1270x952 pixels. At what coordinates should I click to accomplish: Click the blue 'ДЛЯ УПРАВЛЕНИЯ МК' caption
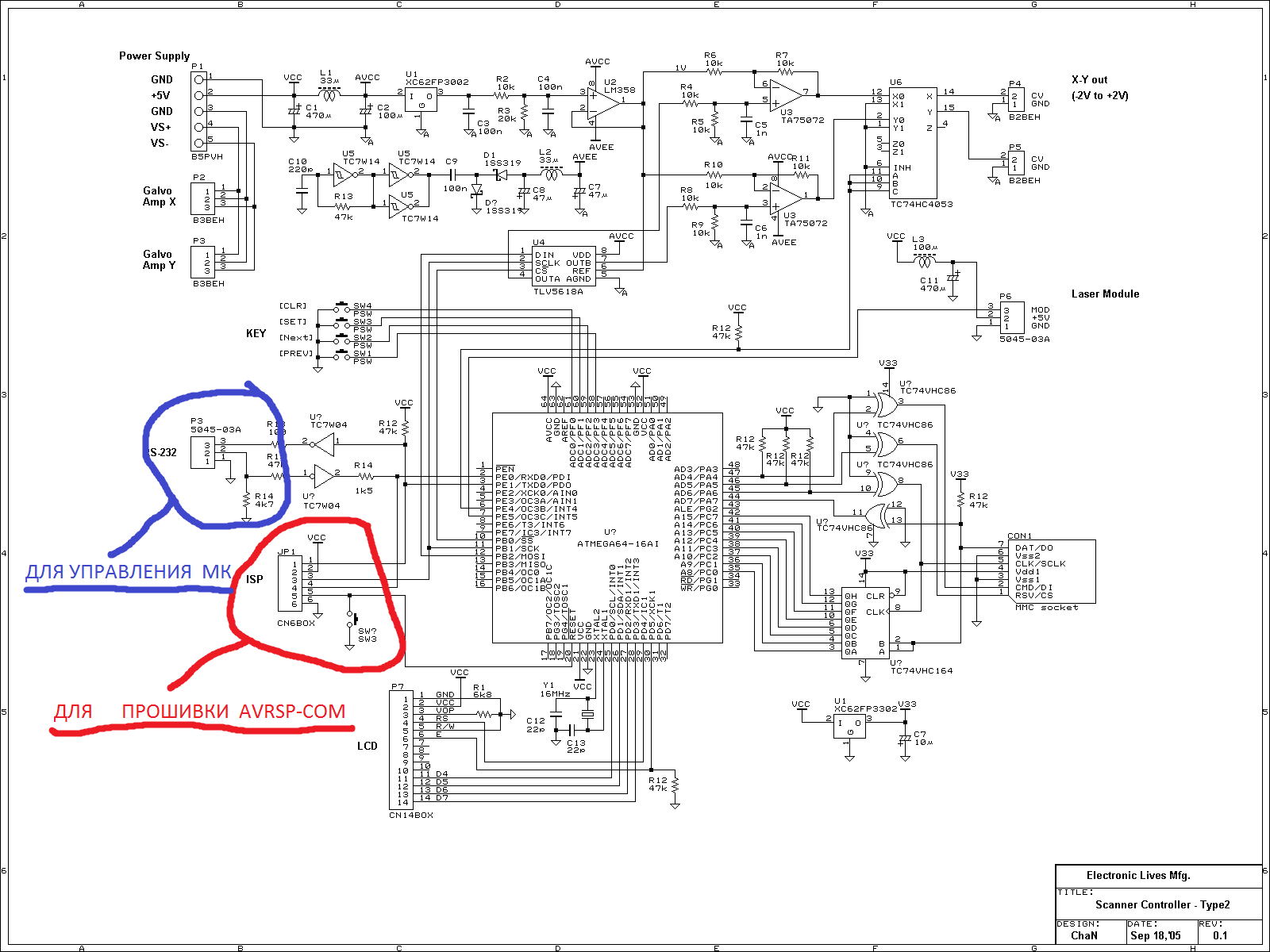(128, 572)
